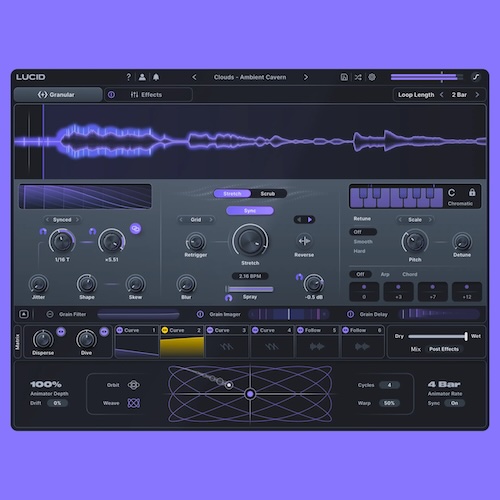Click the arrow left of 2 Bar loop length
Image resolution: width=500 pixels, height=500 pixels.
442,95
